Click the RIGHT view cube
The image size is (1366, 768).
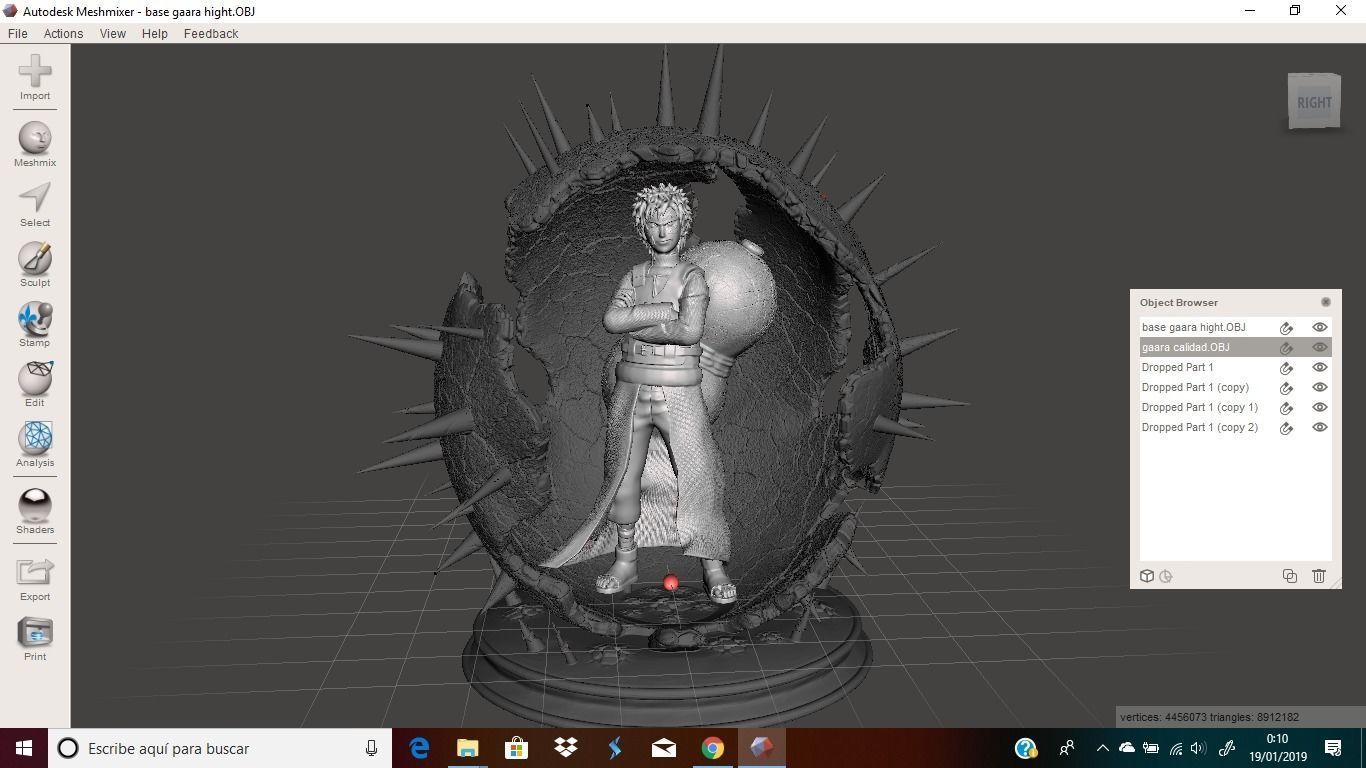click(x=1314, y=101)
